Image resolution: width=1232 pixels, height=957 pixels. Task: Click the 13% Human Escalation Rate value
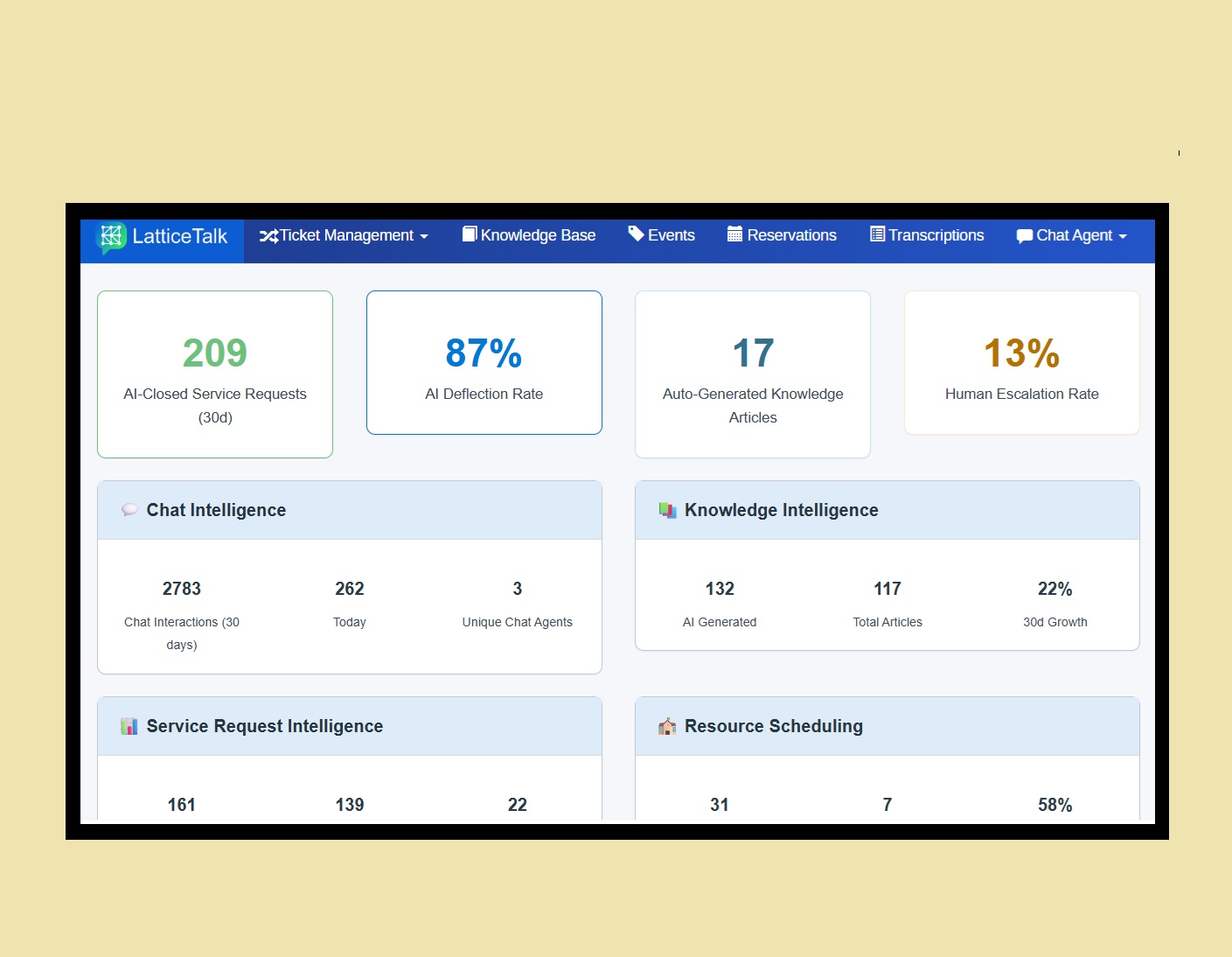point(1021,353)
